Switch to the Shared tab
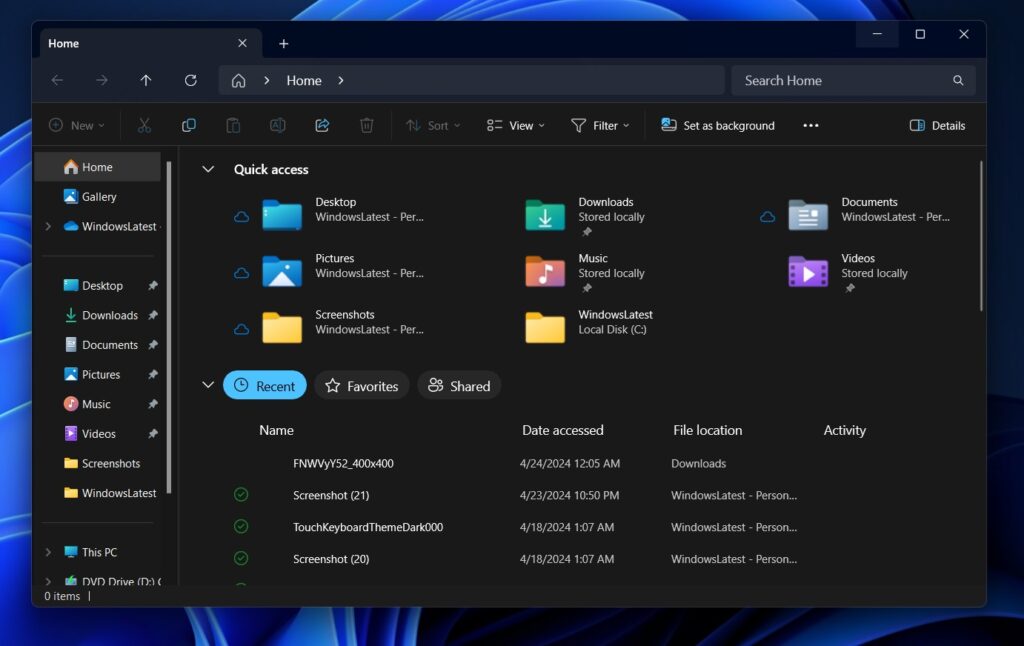The image size is (1024, 646). 459,385
